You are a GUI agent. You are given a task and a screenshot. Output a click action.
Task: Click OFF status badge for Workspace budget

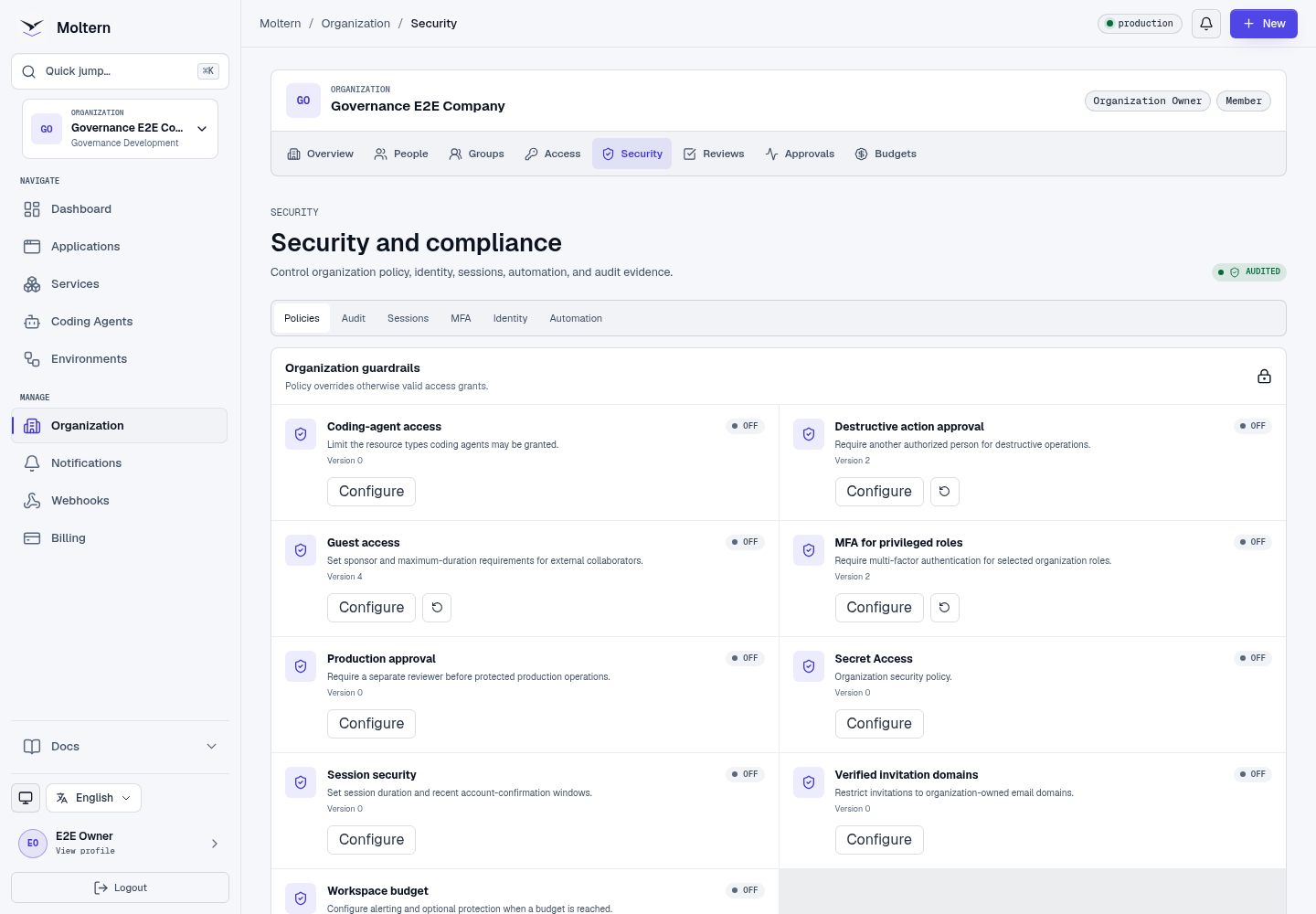(x=745, y=890)
